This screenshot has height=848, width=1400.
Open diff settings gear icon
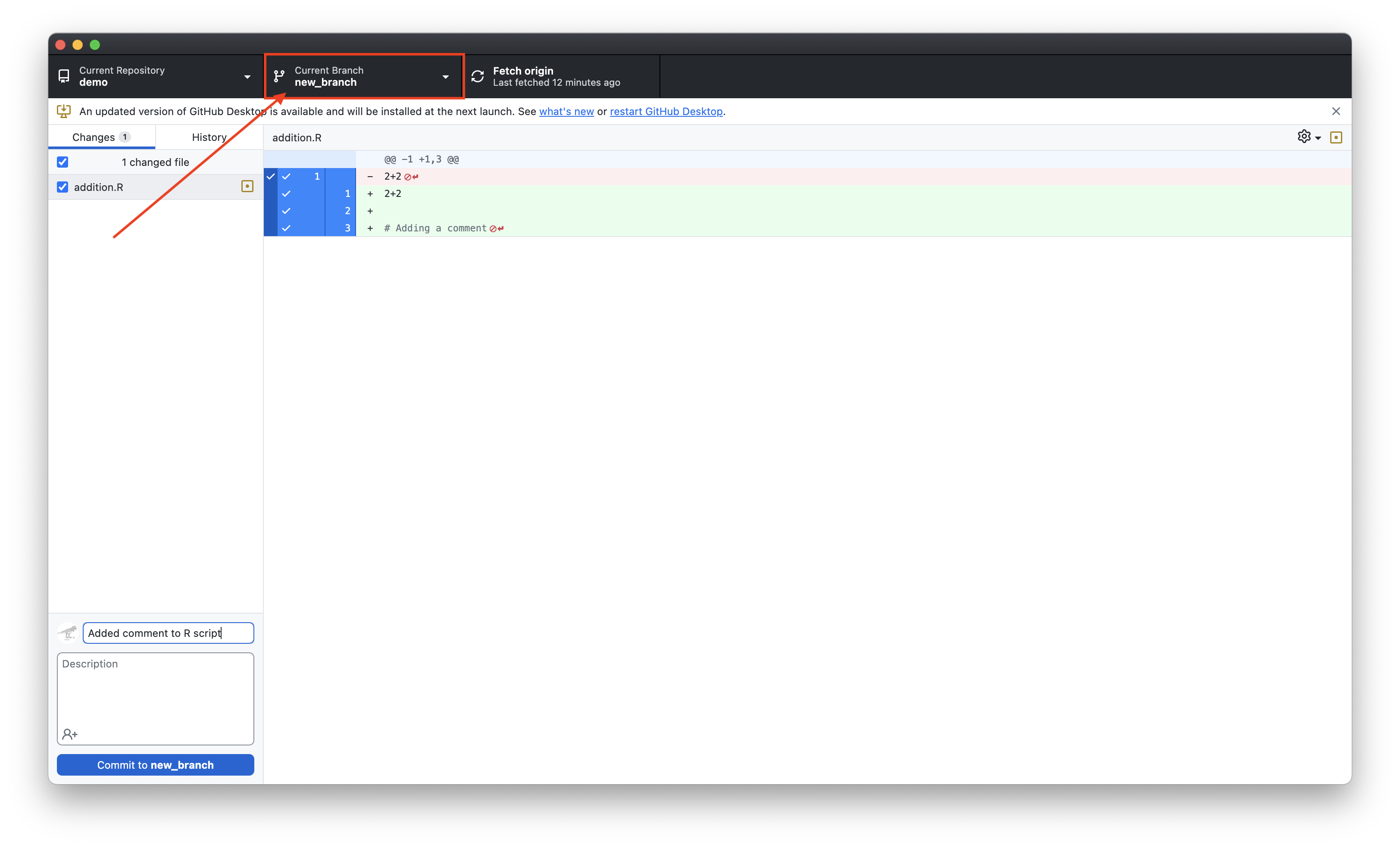click(1304, 137)
